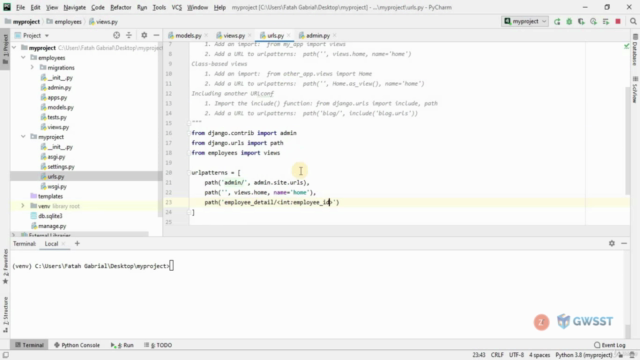Open the Database side tool window
This screenshot has width=640, height=360.
[x=635, y=50]
